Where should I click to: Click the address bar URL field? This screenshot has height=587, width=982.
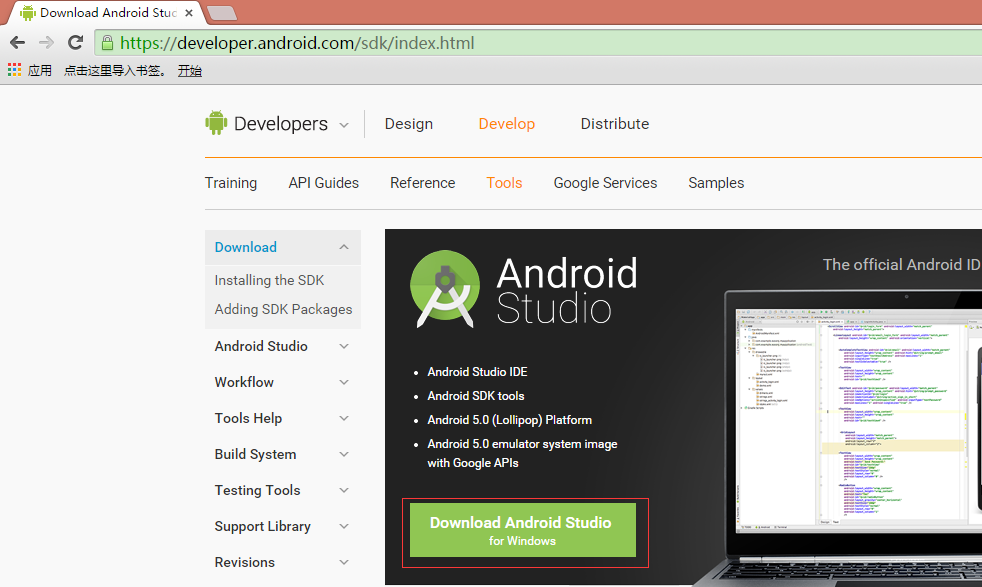pyautogui.click(x=539, y=43)
